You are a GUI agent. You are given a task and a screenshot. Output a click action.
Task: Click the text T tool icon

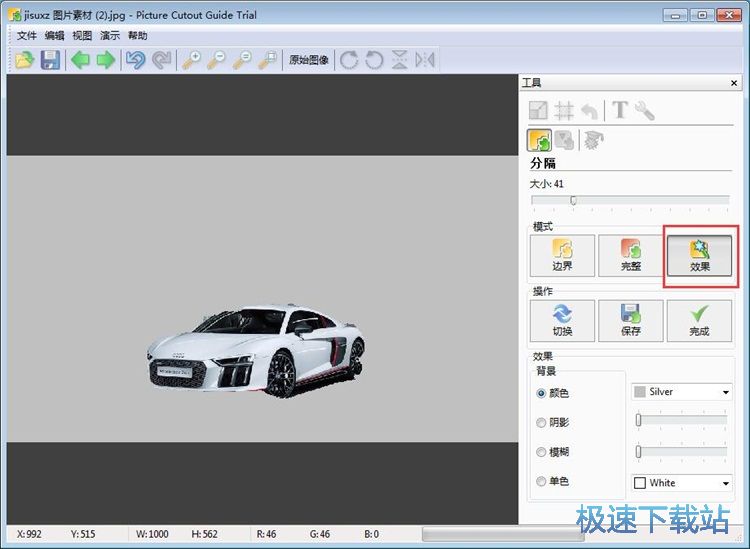tap(619, 111)
